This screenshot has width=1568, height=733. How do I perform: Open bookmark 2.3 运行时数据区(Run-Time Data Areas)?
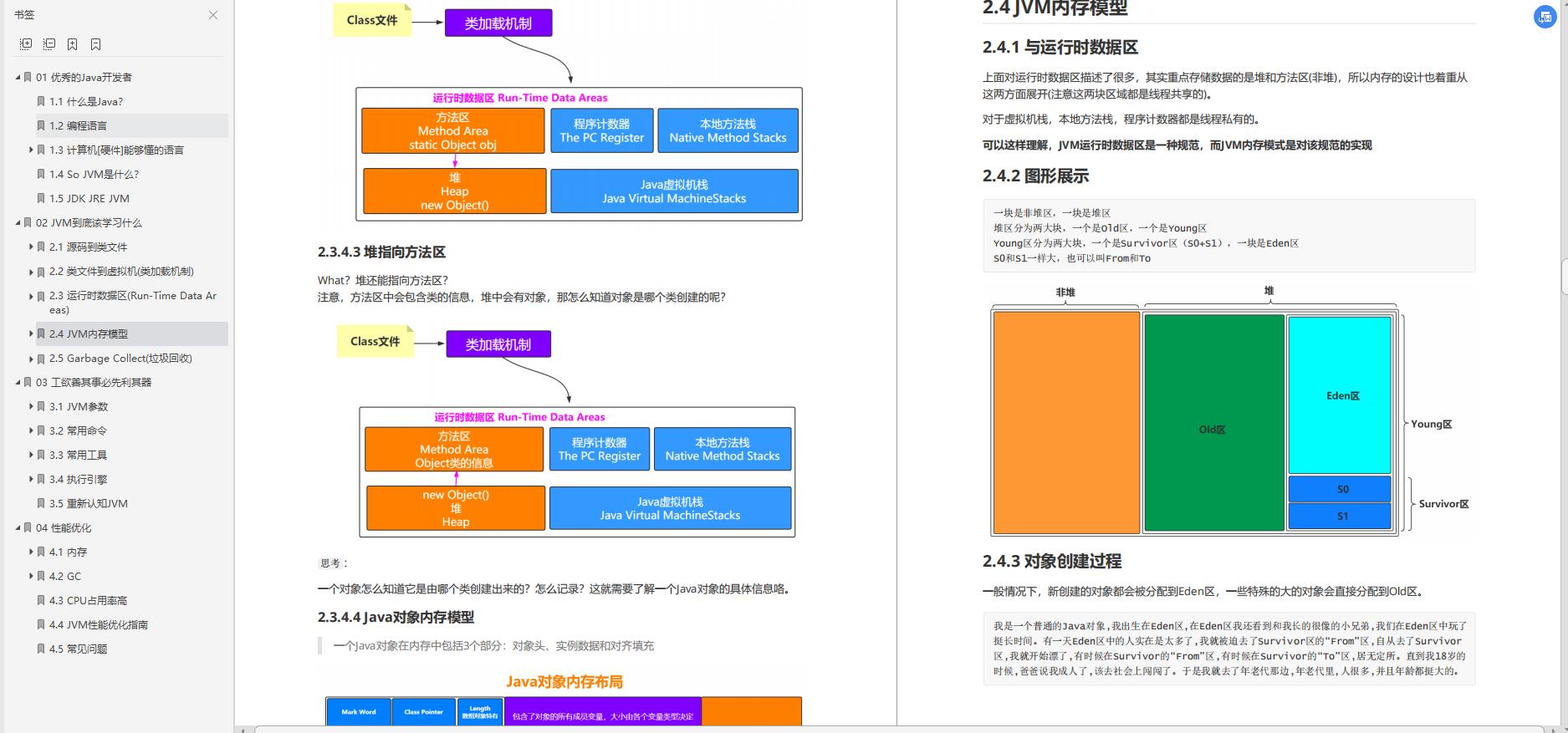(x=132, y=302)
